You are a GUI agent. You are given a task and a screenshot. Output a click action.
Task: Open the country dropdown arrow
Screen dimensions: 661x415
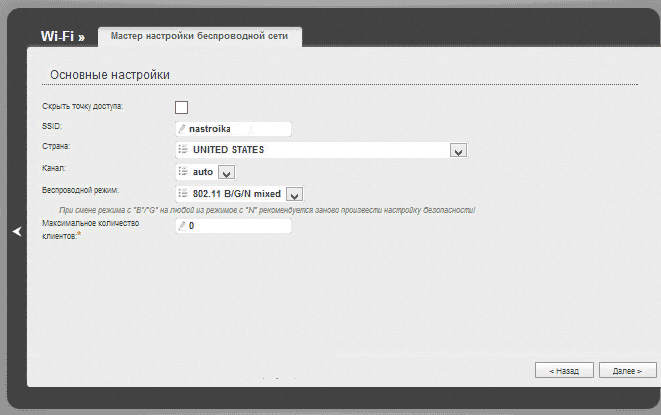(x=458, y=151)
